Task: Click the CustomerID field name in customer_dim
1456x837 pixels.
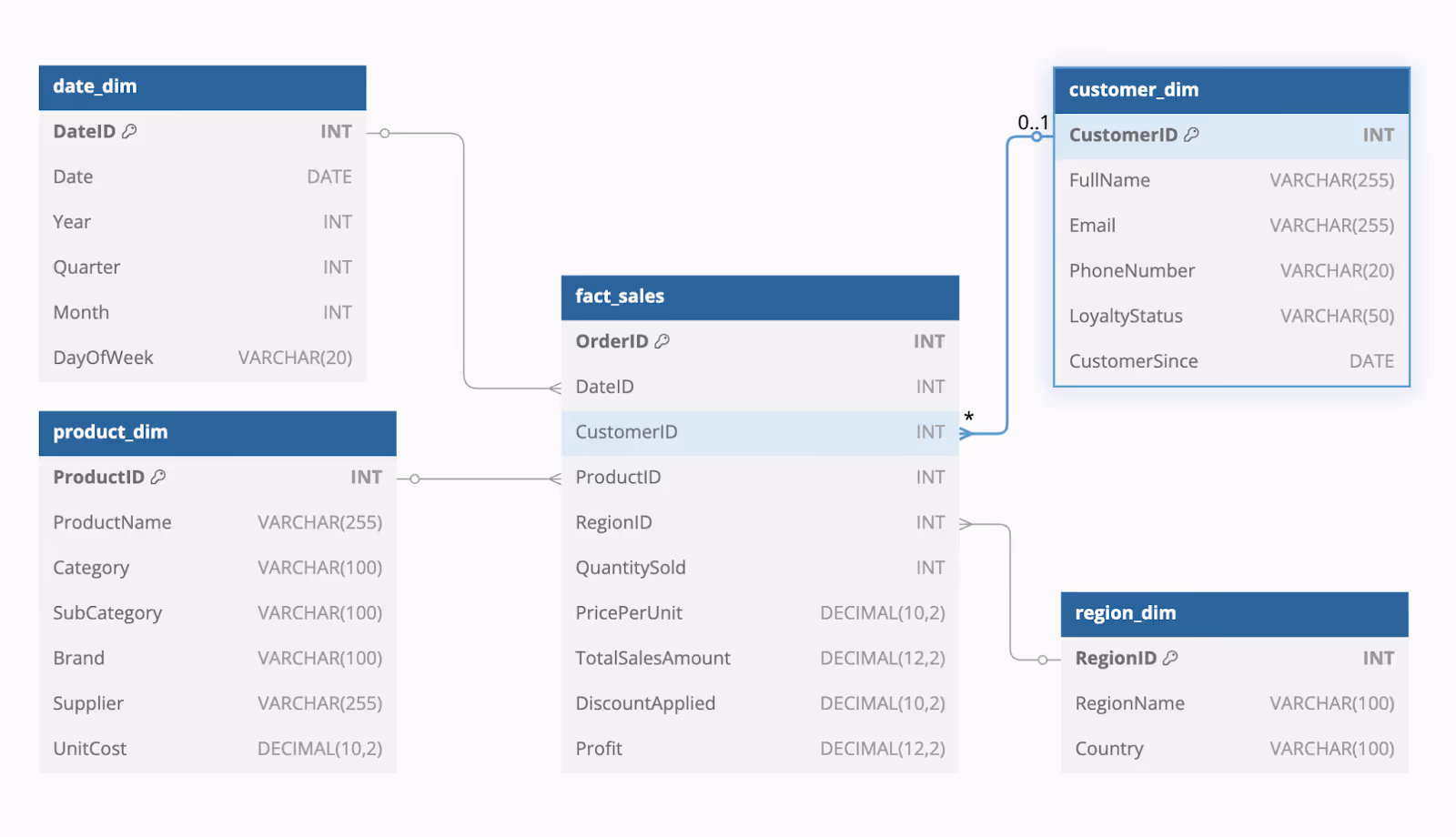Action: (x=1123, y=136)
